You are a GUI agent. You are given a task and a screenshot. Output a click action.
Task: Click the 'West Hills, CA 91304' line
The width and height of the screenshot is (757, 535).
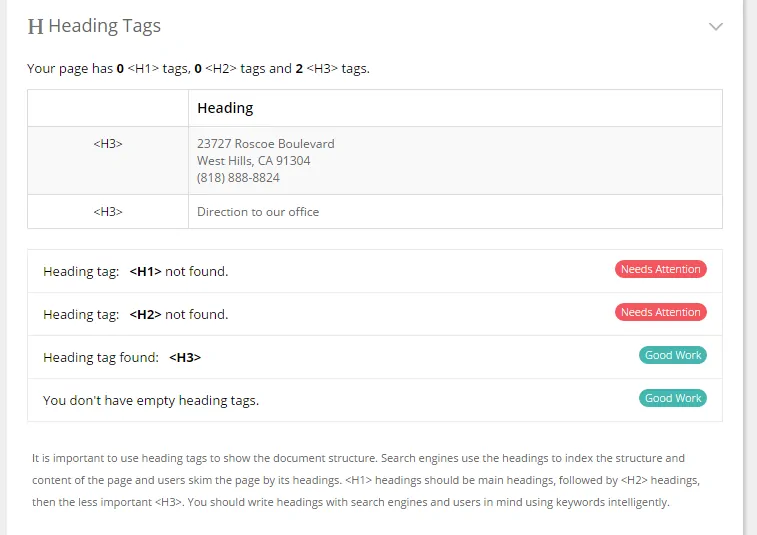click(x=253, y=161)
